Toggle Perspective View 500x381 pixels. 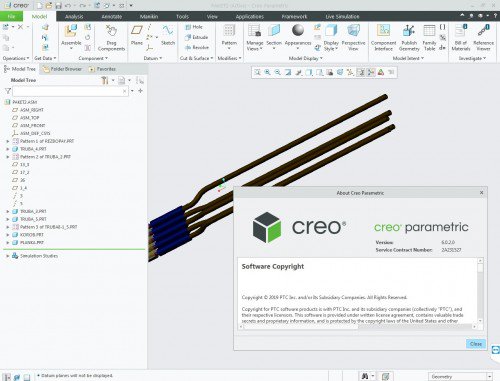353,37
